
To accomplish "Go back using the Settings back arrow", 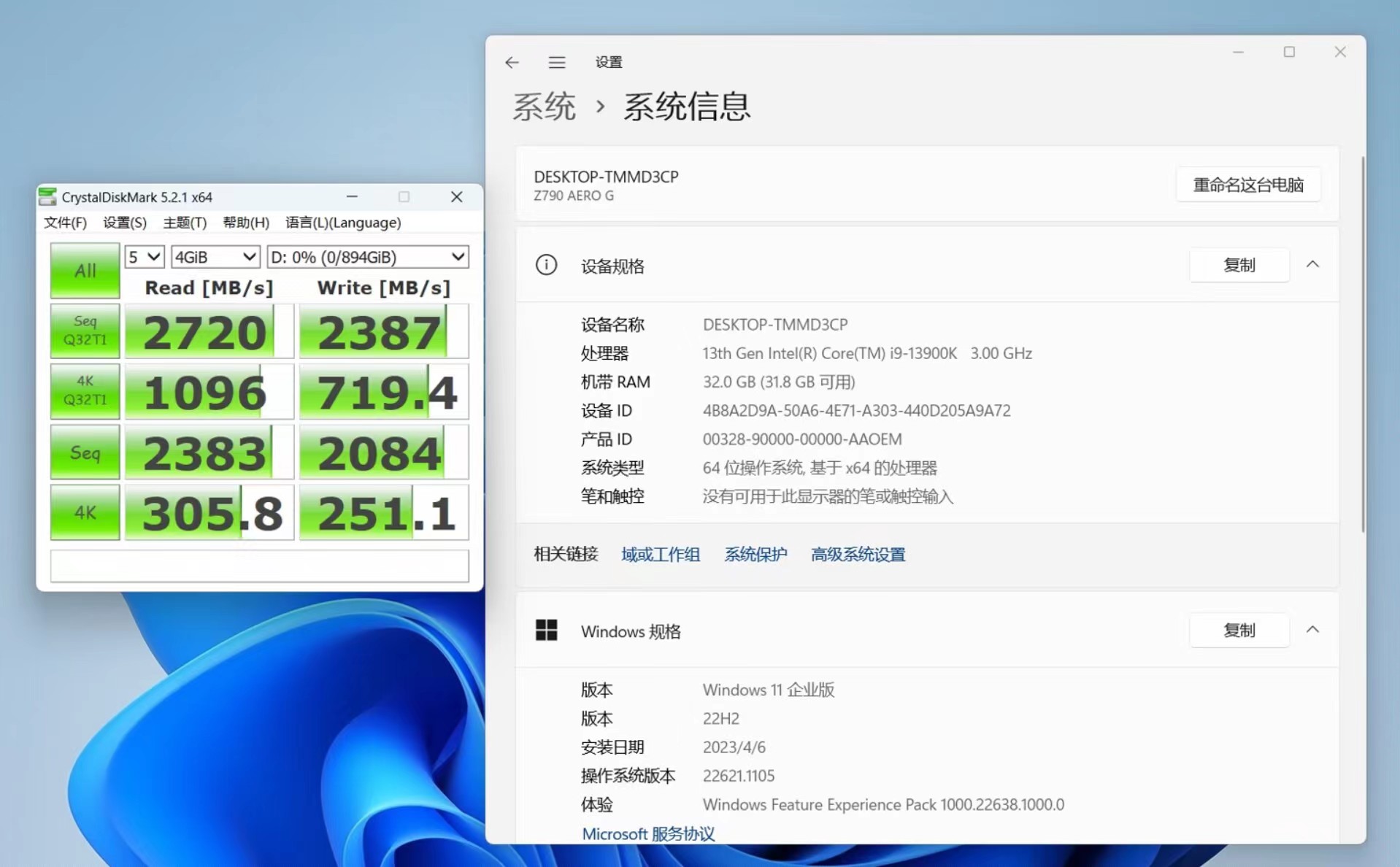I will point(512,63).
